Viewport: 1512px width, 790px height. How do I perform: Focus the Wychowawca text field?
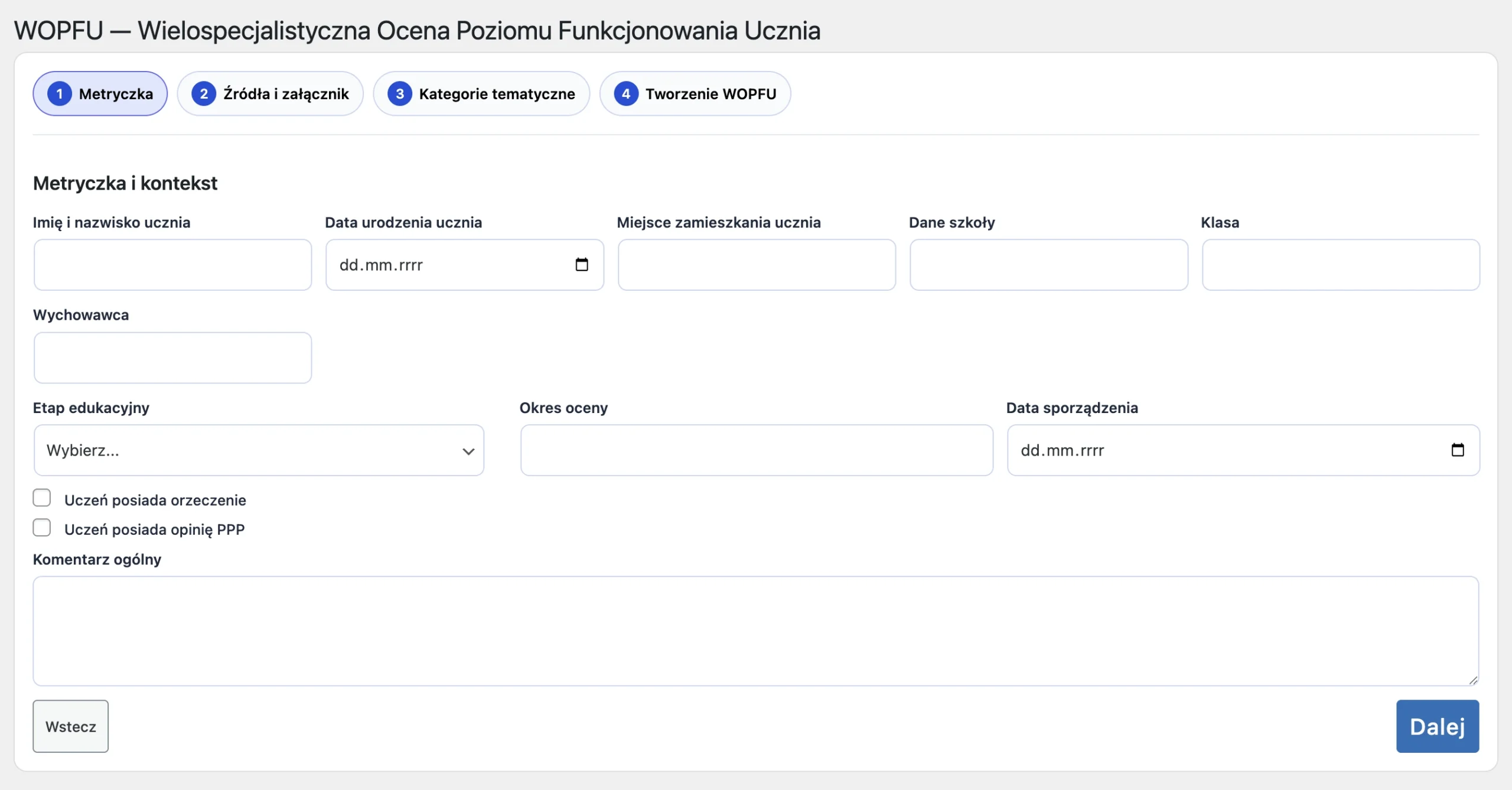[172, 357]
